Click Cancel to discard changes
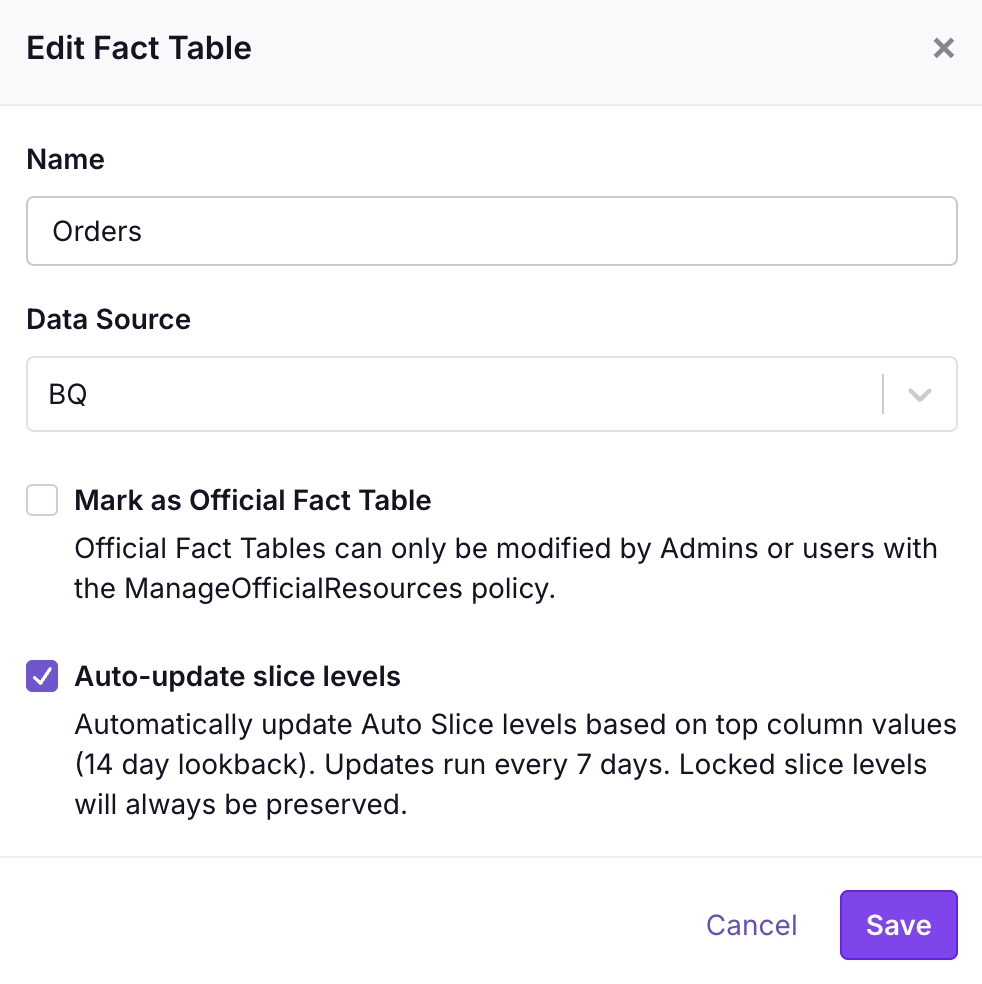Screen dimensions: 982x984 pos(751,924)
